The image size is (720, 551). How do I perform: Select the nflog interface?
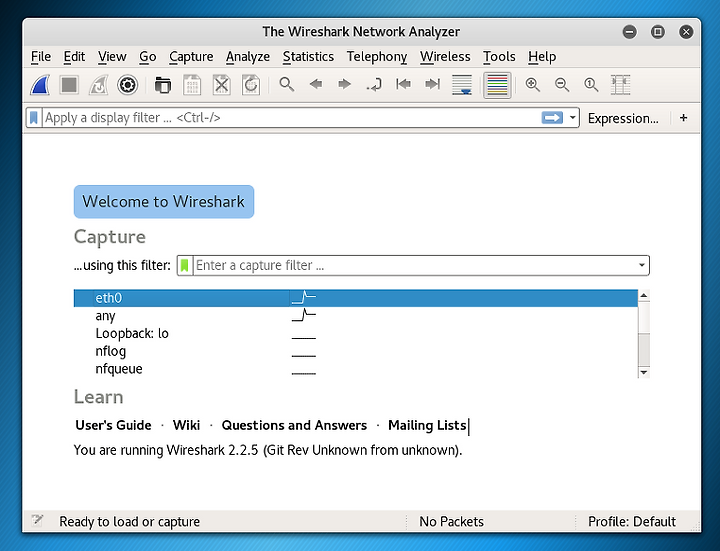tap(356, 351)
